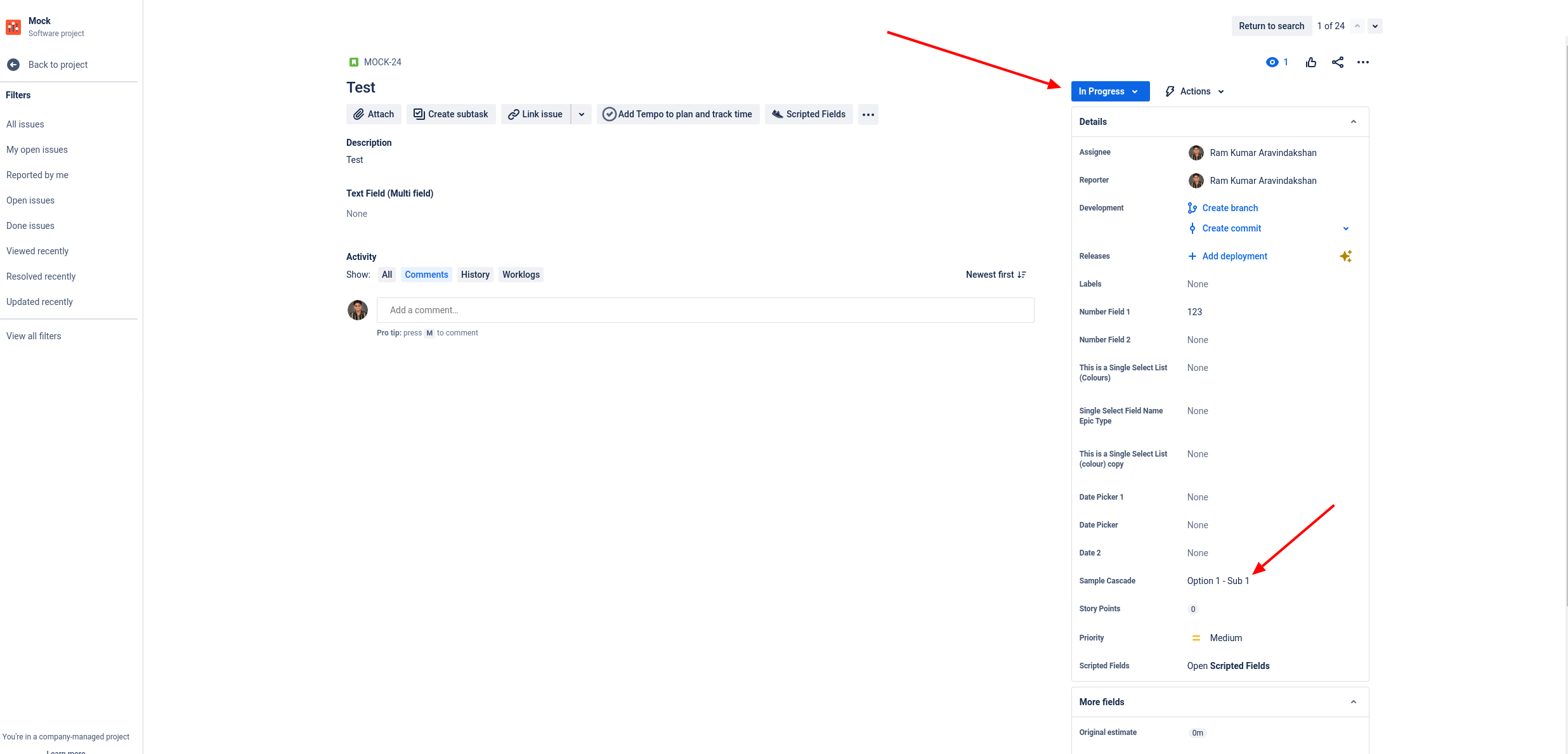Open the three-dot menu beside share

[x=1362, y=62]
